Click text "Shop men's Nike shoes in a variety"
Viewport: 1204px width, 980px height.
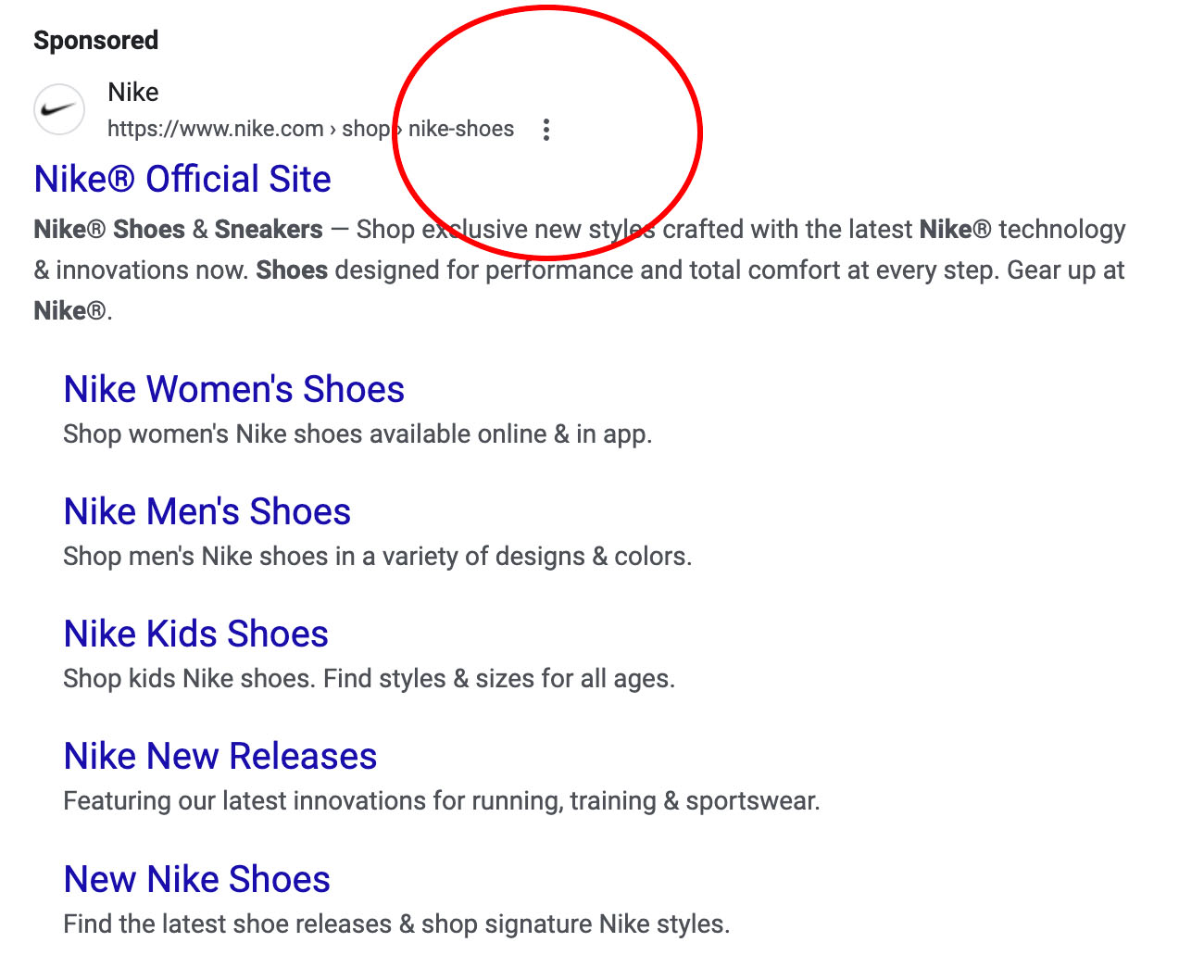253,556
